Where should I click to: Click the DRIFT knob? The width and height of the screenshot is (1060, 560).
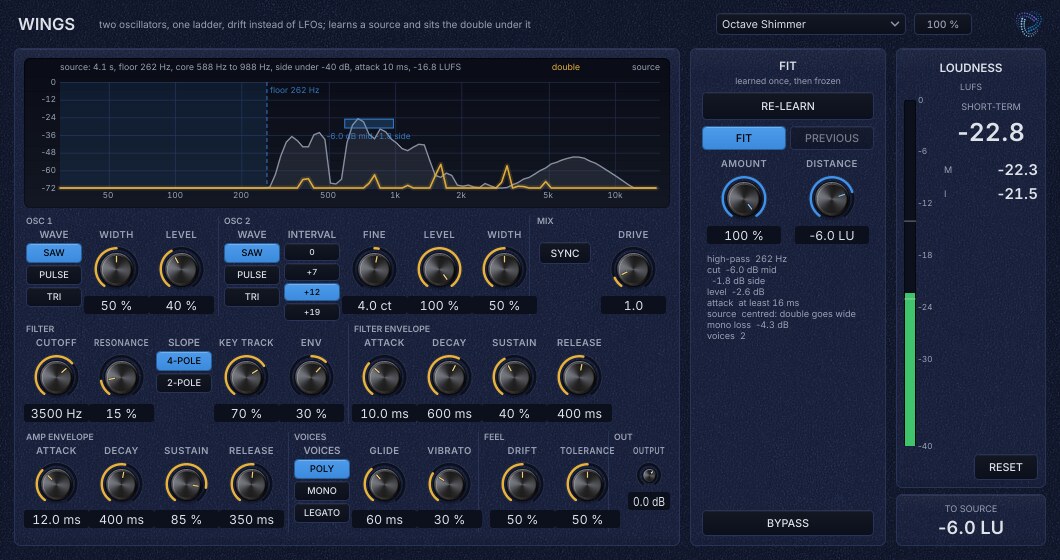tap(522, 484)
